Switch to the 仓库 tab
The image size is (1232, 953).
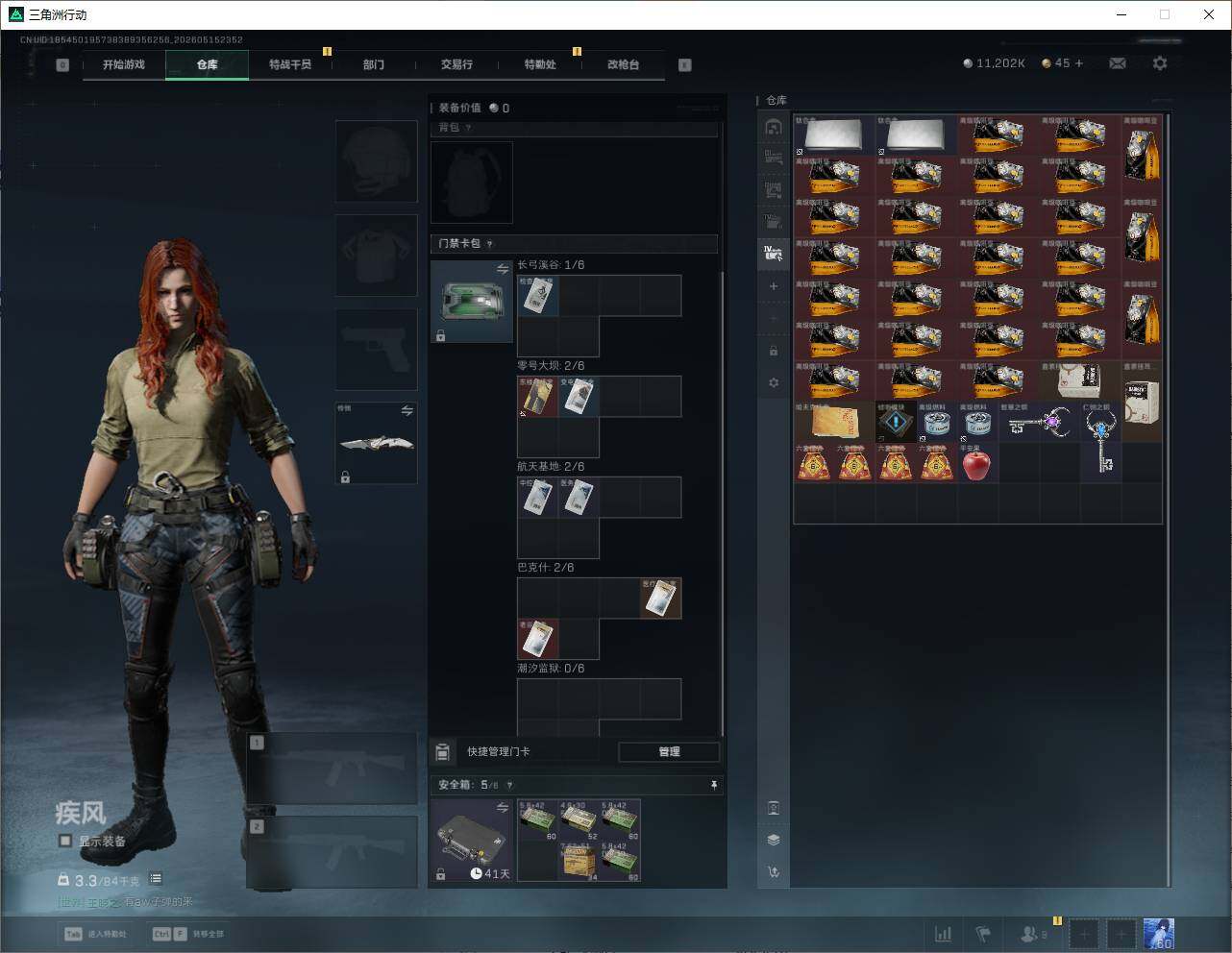pos(208,64)
